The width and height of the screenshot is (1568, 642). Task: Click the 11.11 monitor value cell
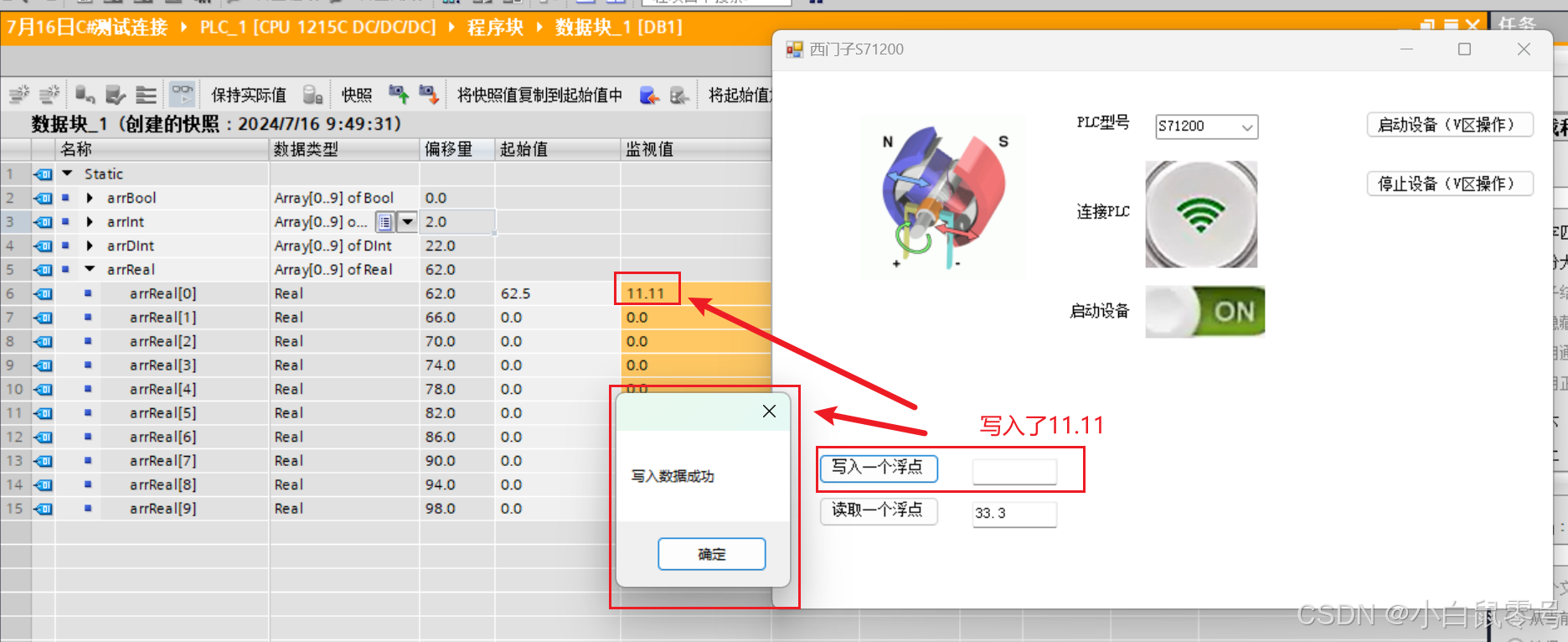696,293
